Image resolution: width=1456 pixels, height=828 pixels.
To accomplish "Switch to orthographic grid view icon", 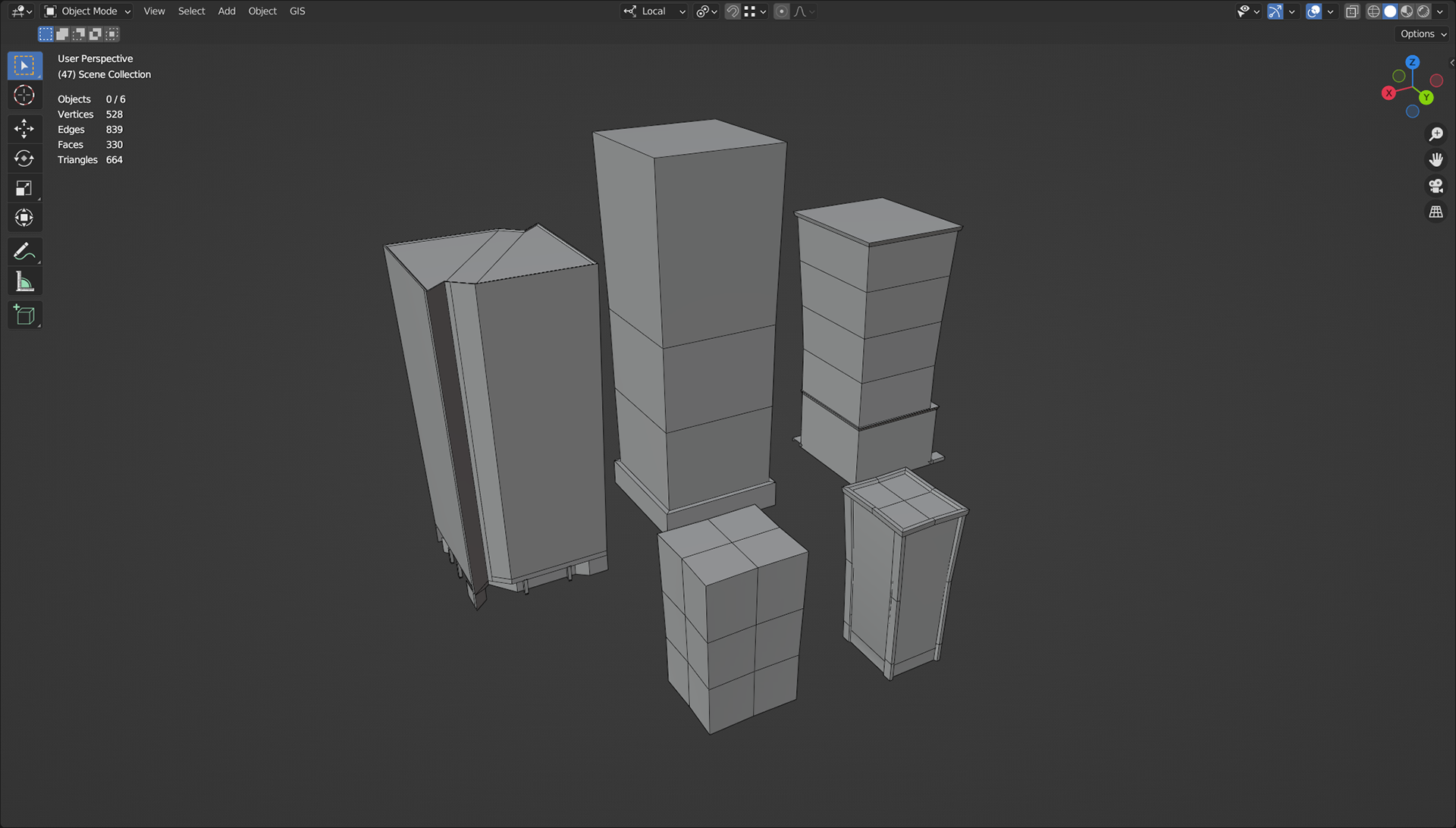I will pos(1436,212).
